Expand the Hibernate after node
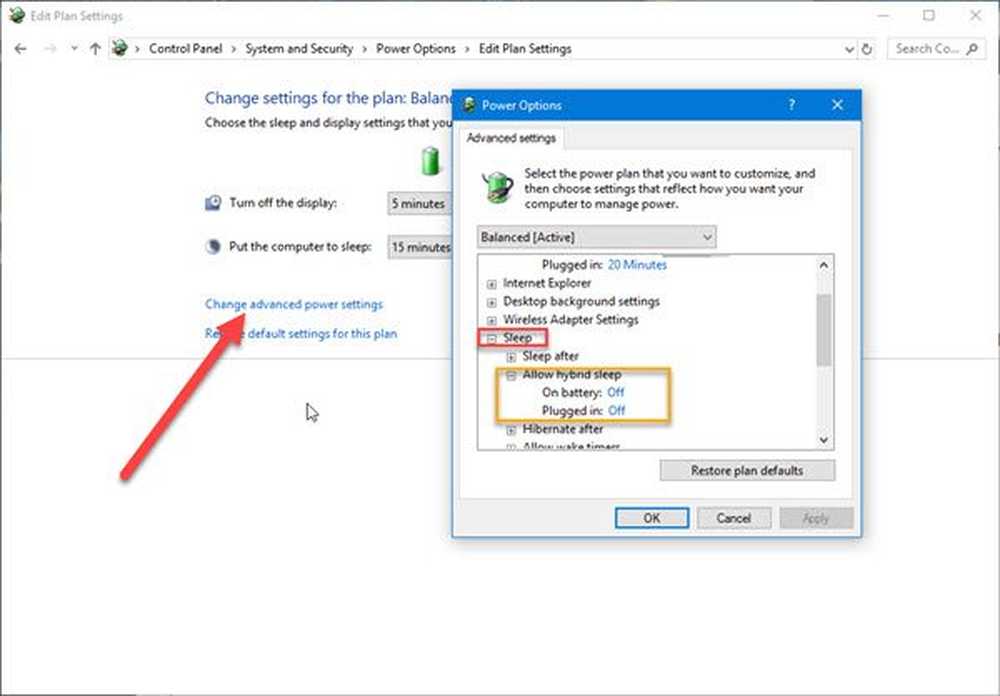This screenshot has height=696, width=1000. (511, 431)
